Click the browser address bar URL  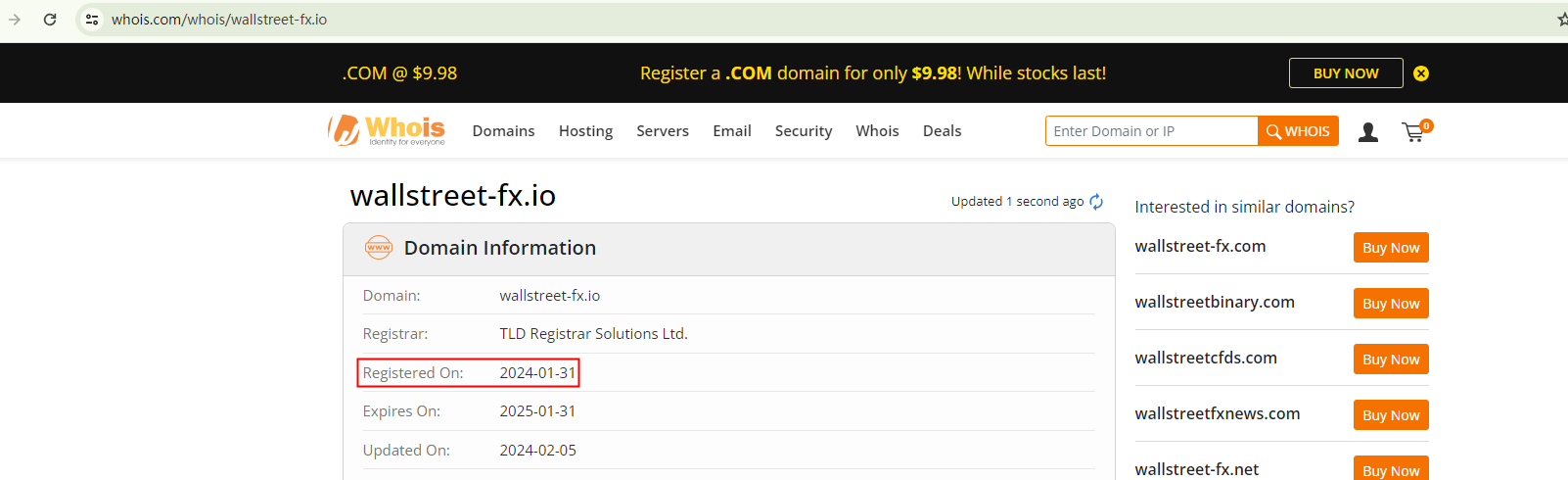[x=219, y=20]
